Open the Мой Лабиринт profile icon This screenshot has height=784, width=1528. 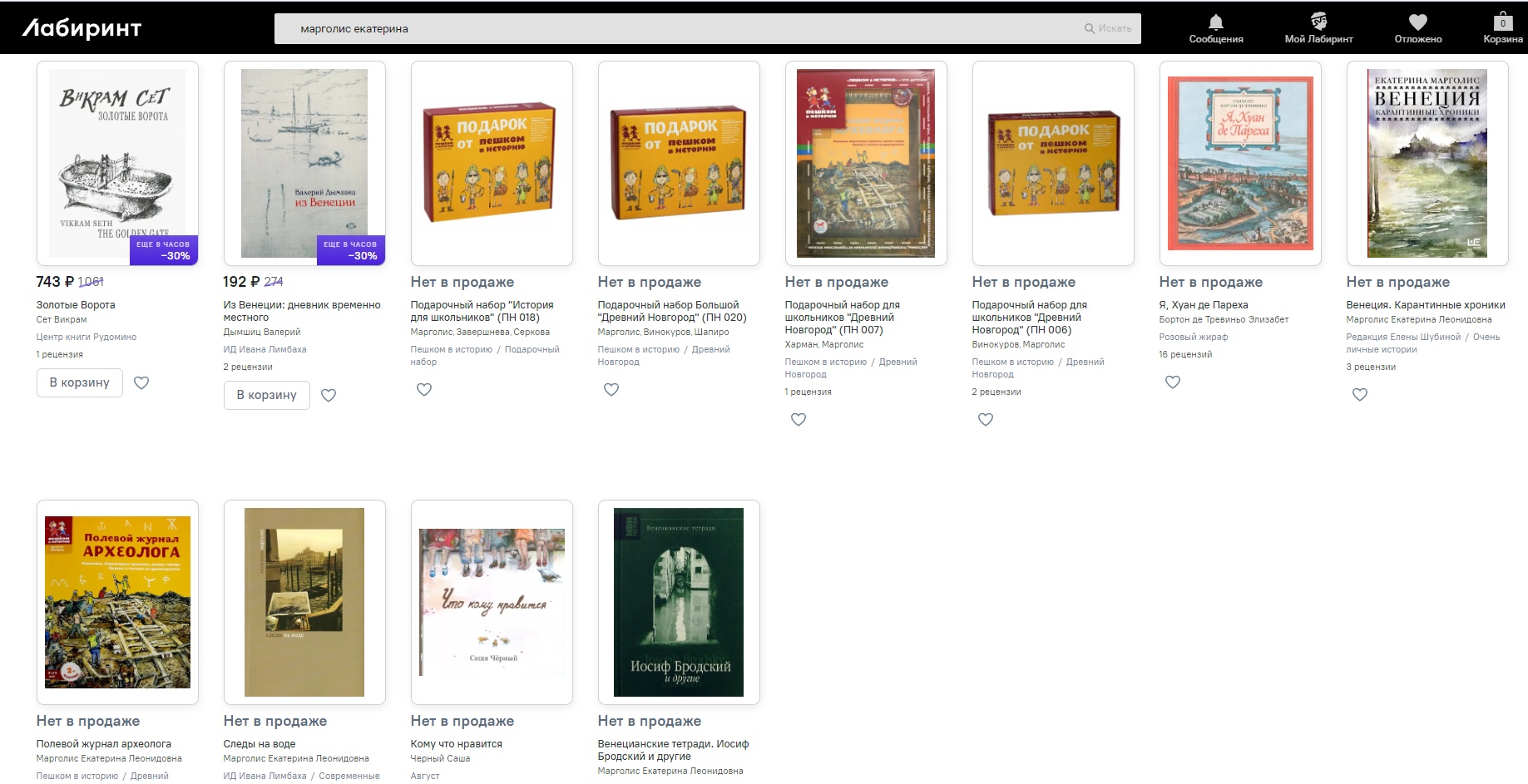pos(1318,22)
